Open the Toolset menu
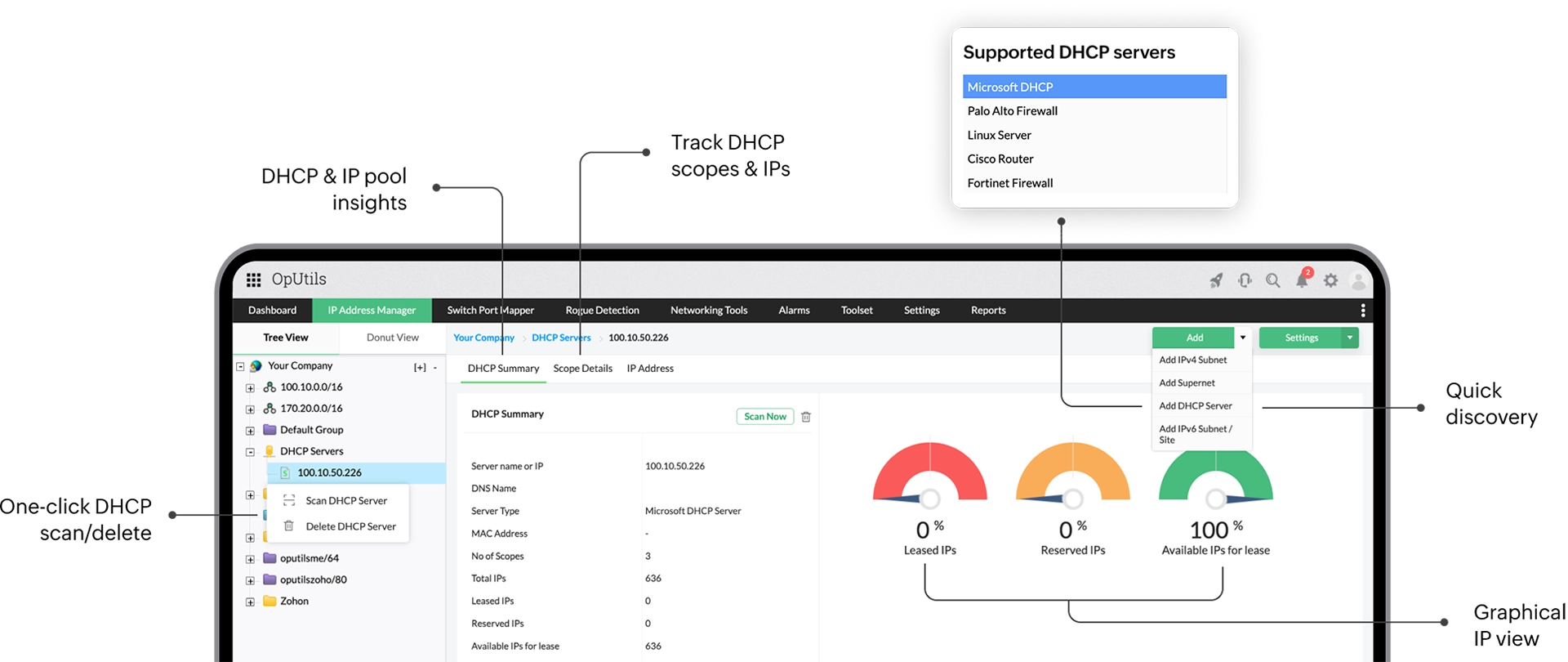Screen dimensions: 1568x662 click(x=857, y=311)
